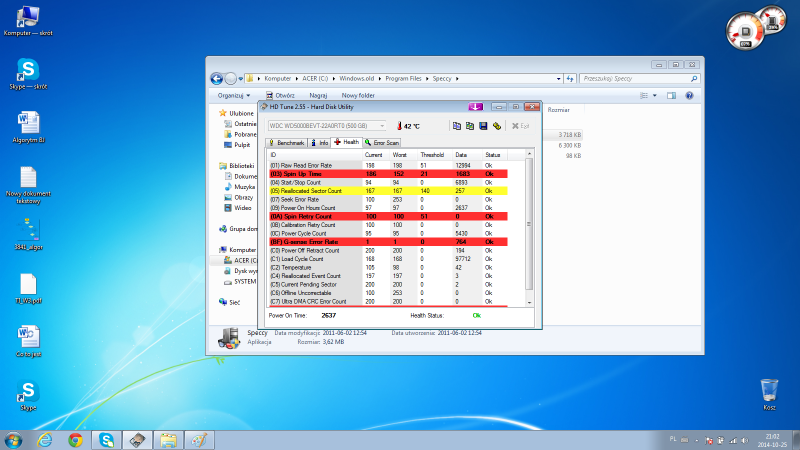800x450 pixels.
Task: Launch Chrome from the taskbar
Action: (76, 440)
